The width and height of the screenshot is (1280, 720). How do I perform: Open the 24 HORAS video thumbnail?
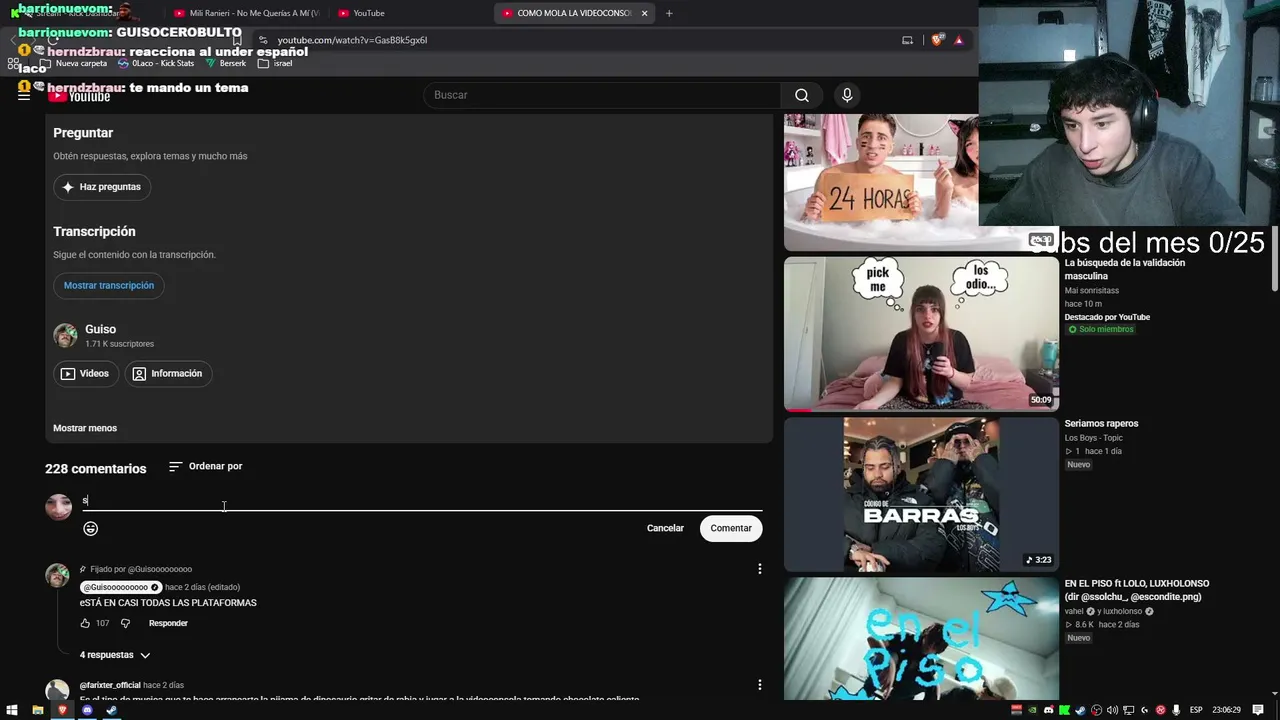pos(881,181)
